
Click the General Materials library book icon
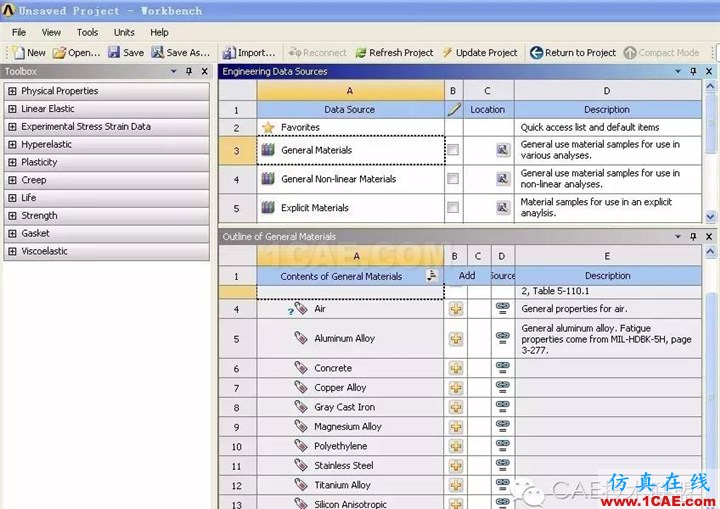click(268, 150)
